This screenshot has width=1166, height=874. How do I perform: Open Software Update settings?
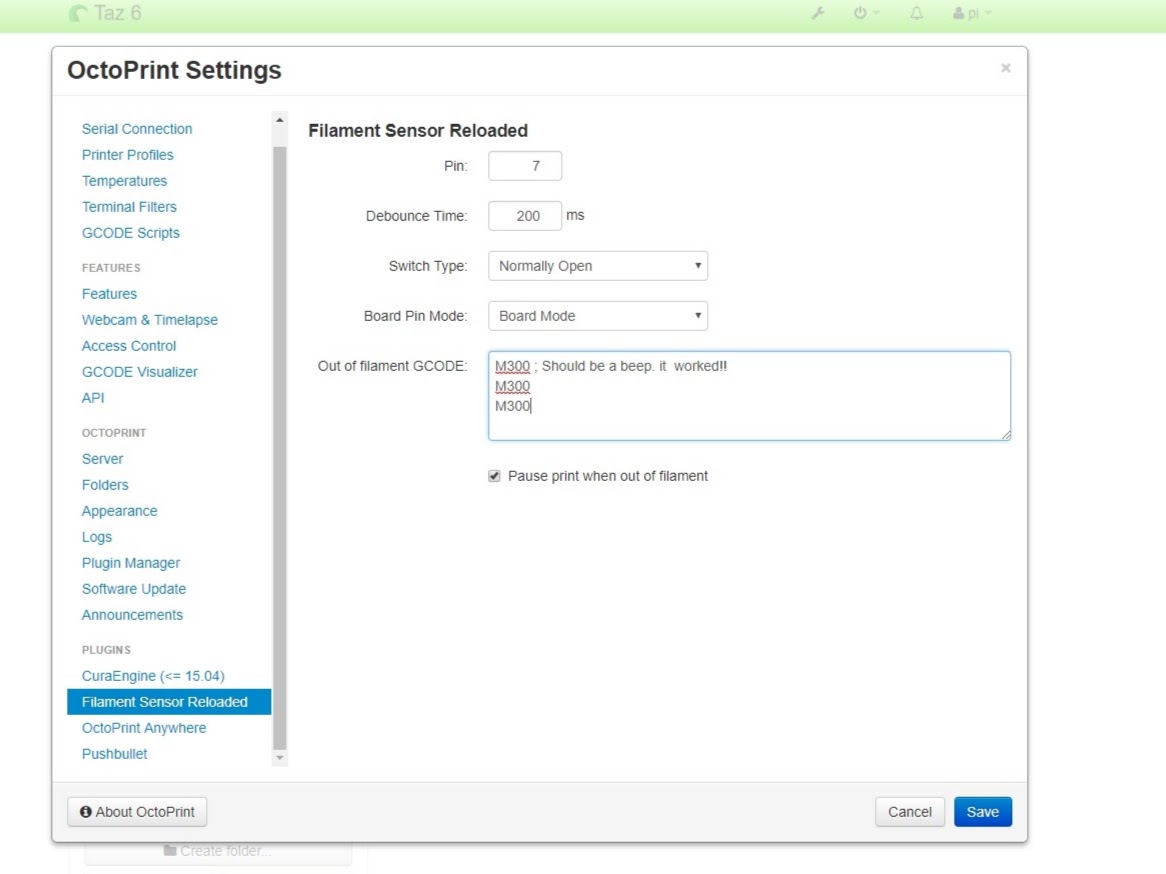tap(134, 589)
